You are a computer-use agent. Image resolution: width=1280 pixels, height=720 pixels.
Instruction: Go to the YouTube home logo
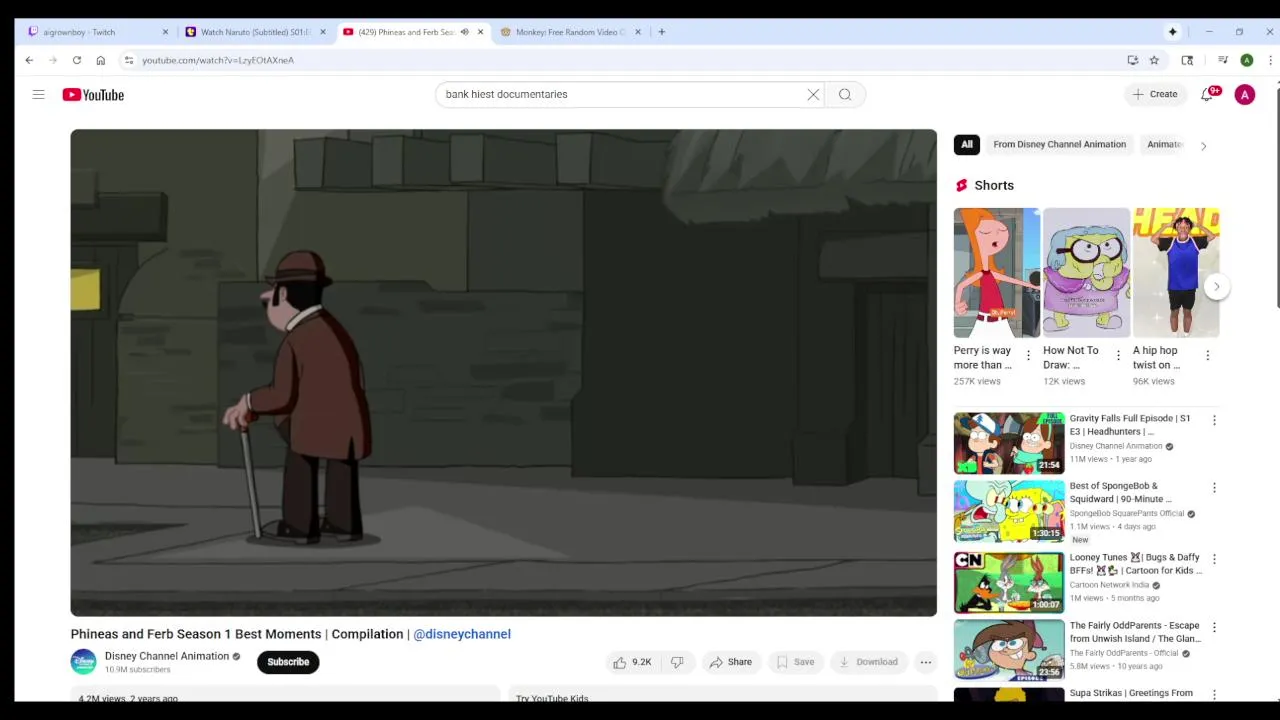[93, 95]
